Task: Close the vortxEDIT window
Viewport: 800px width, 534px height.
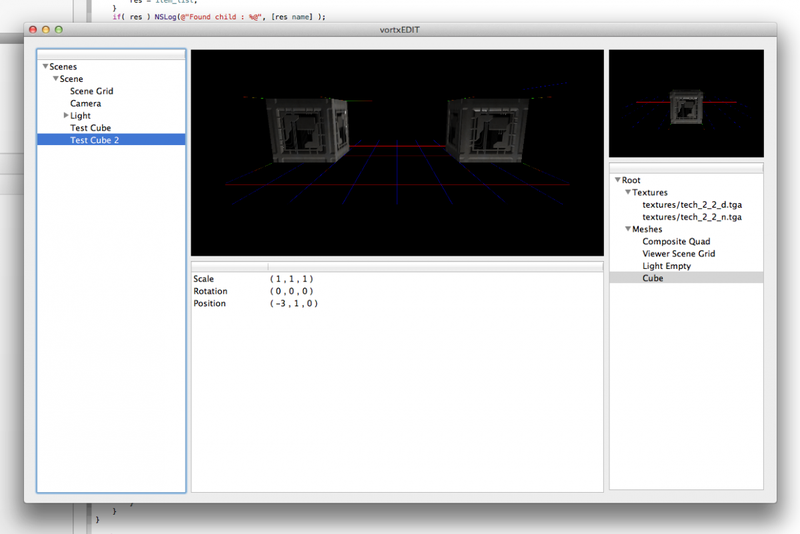Action: click(x=33, y=30)
